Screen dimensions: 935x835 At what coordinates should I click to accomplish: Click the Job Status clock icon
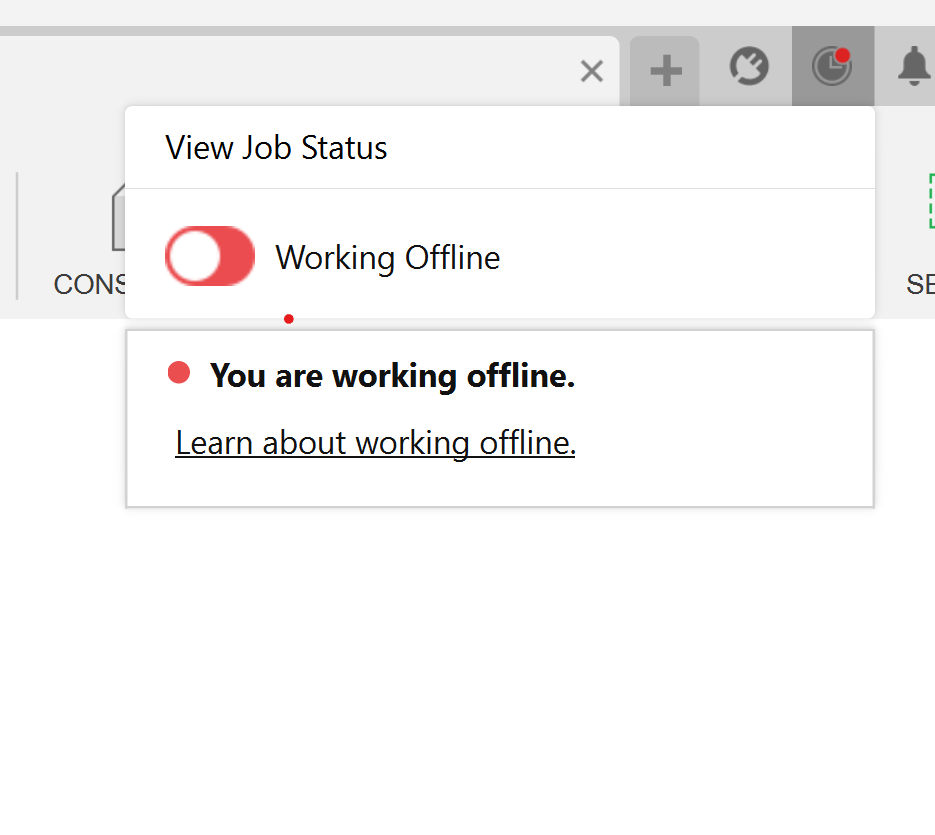[x=830, y=68]
